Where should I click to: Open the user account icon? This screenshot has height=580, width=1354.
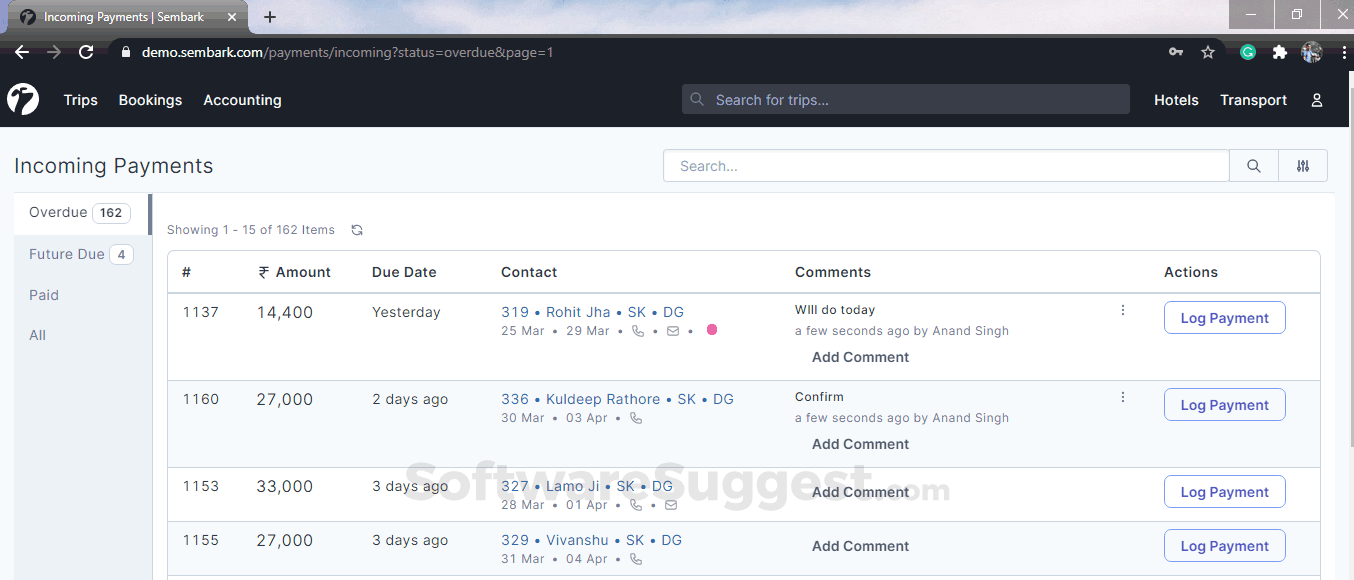(x=1316, y=99)
